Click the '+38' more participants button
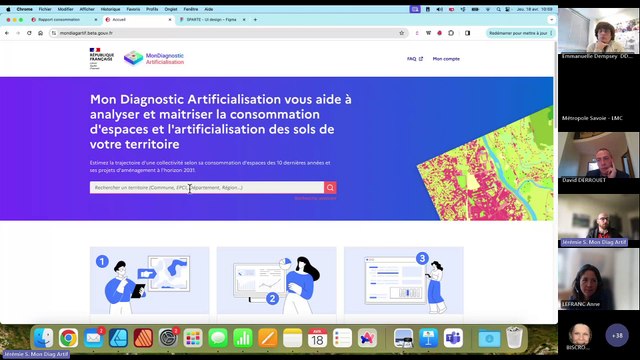Viewport: 640px width, 360px height. (x=617, y=336)
